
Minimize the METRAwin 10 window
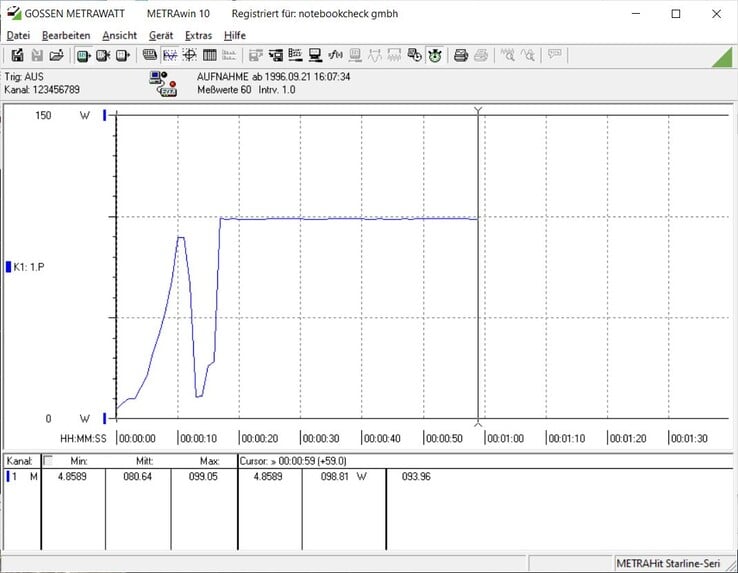[636, 14]
